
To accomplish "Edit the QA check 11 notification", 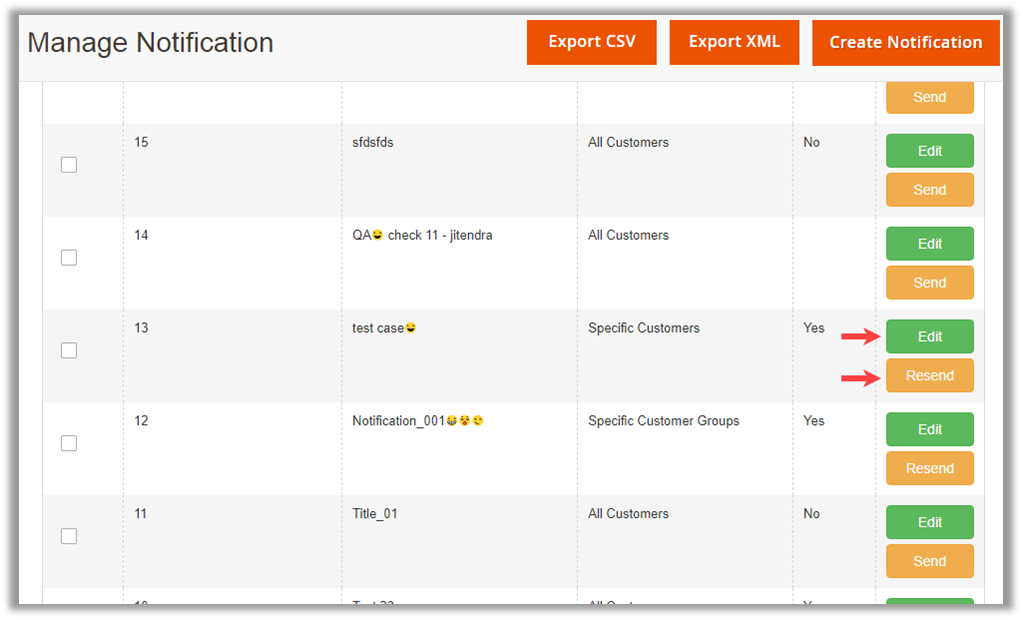I will coord(929,244).
